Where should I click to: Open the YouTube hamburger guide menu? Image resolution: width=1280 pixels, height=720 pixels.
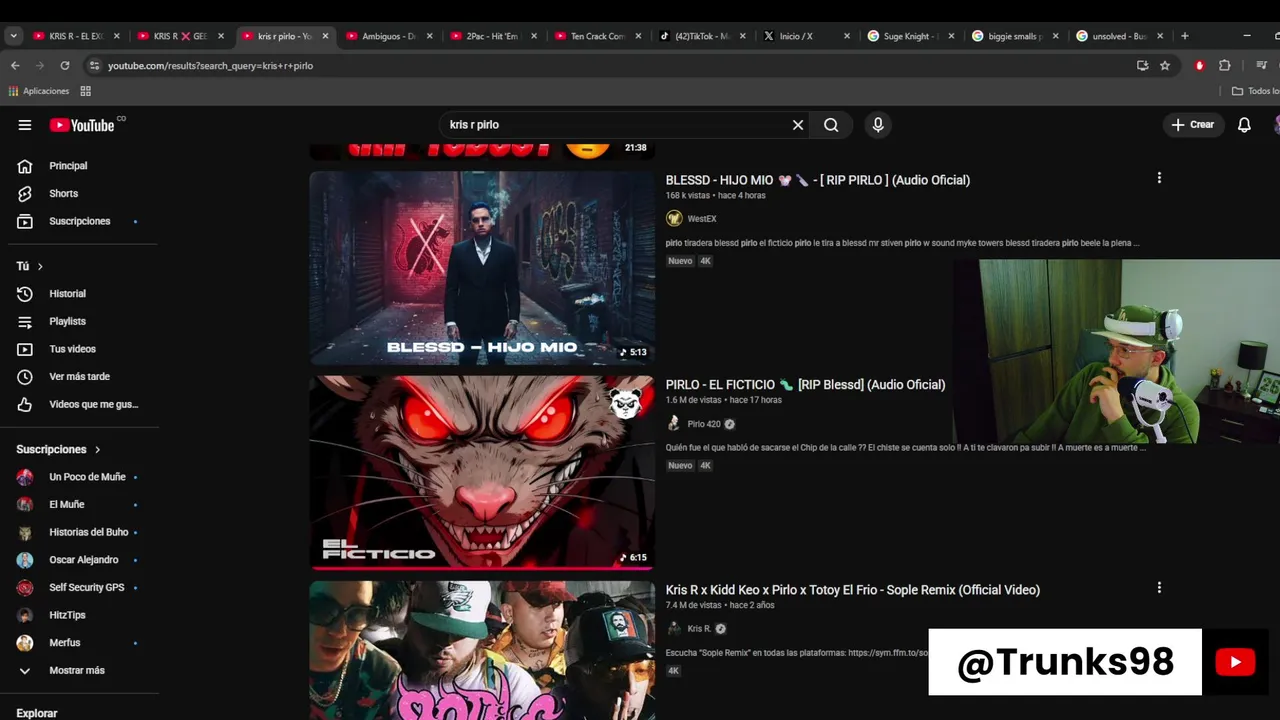coord(24,125)
